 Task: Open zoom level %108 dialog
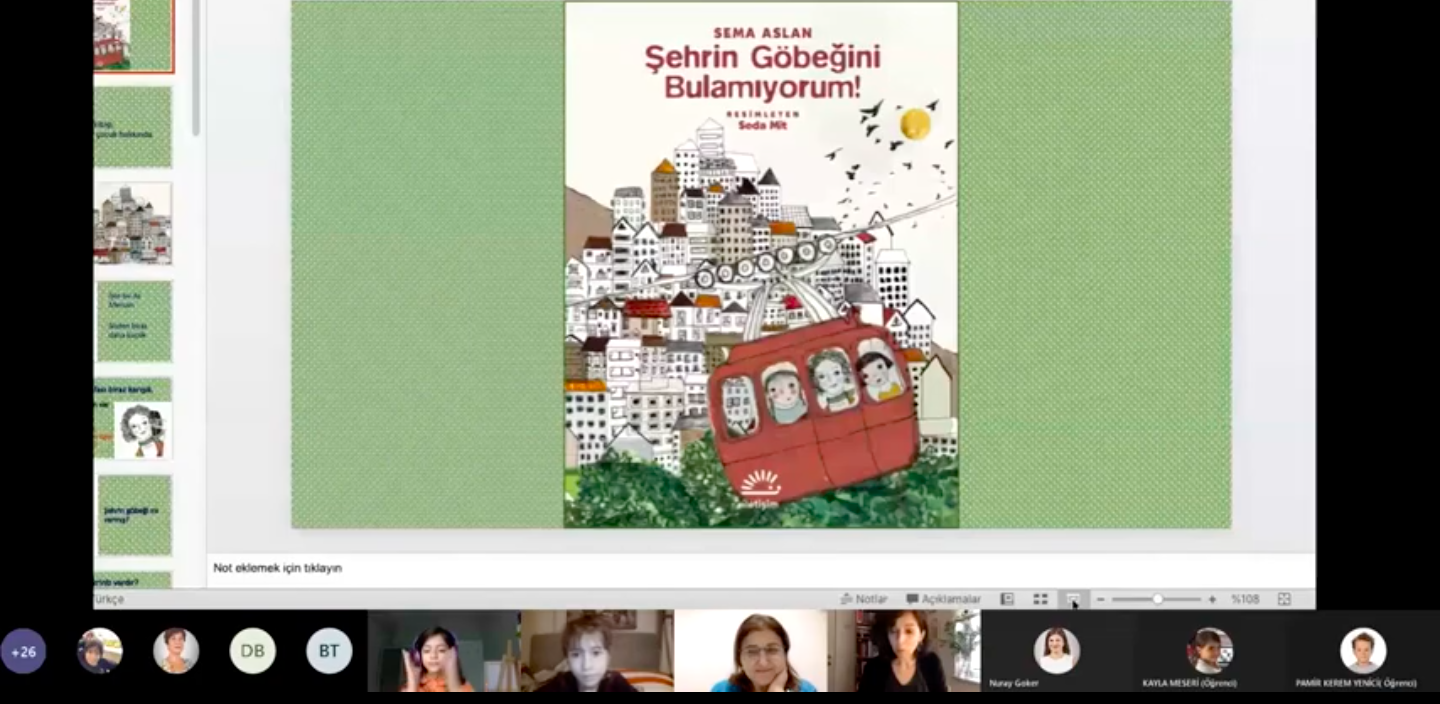click(x=1245, y=599)
